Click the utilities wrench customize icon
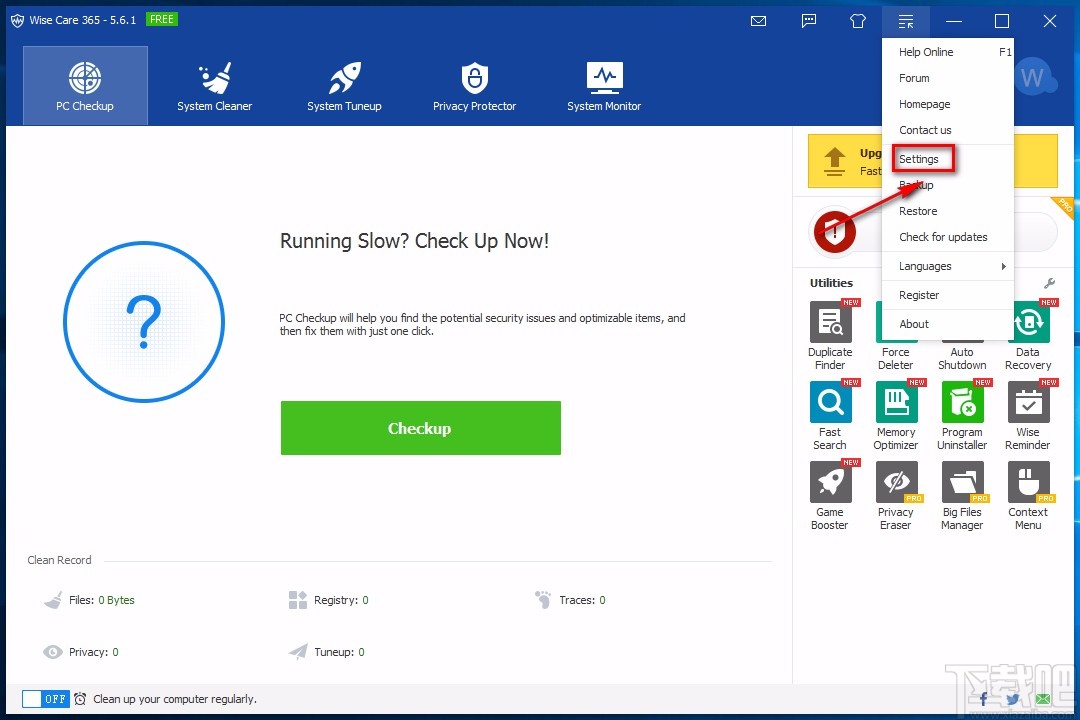1080x720 pixels. tap(1049, 283)
